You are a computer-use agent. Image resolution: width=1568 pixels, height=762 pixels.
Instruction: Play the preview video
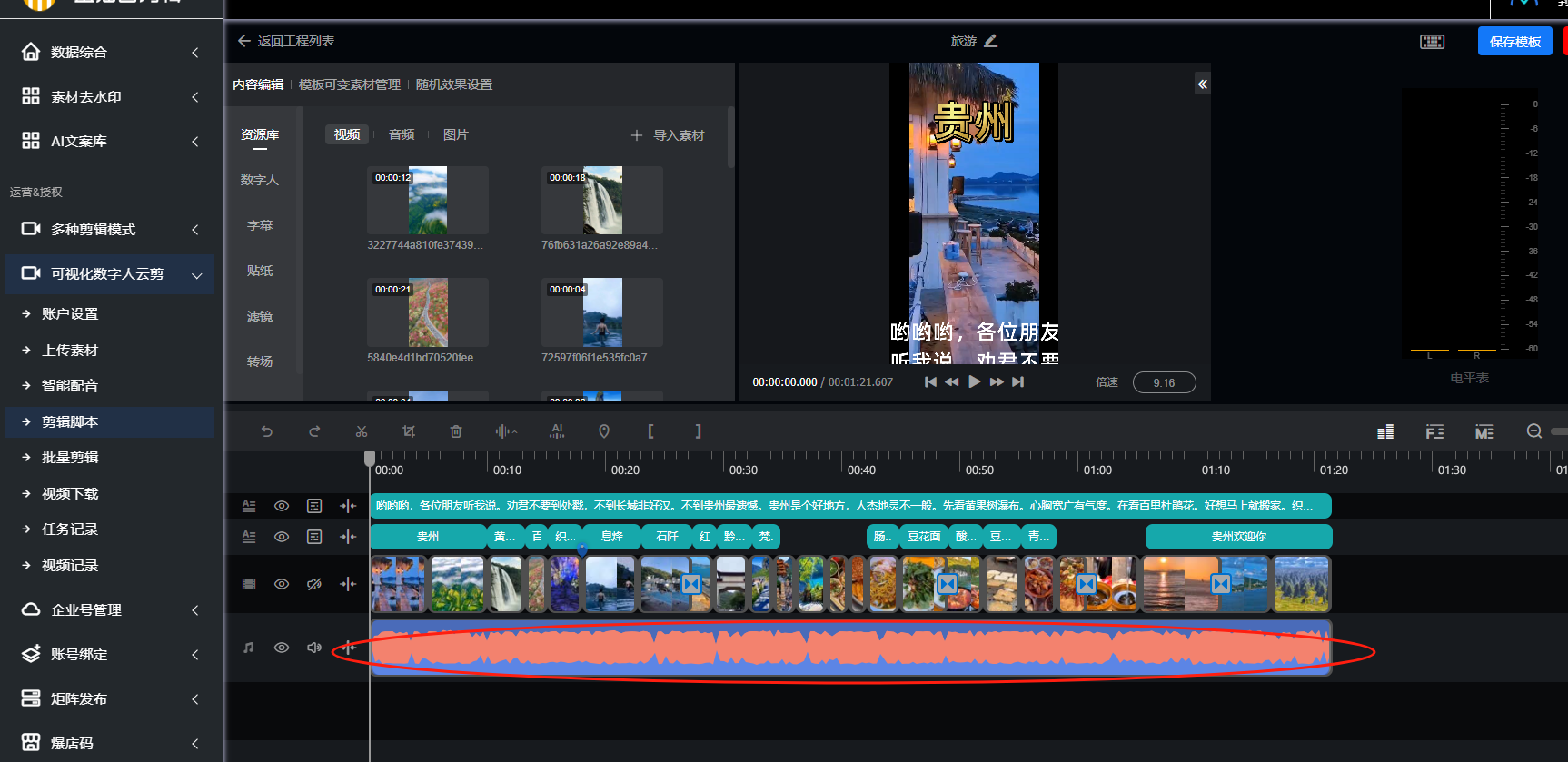pyautogui.click(x=974, y=381)
